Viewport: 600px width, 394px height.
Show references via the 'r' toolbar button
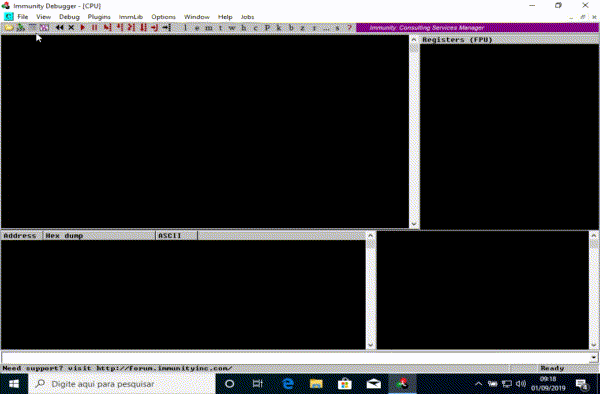(314, 28)
